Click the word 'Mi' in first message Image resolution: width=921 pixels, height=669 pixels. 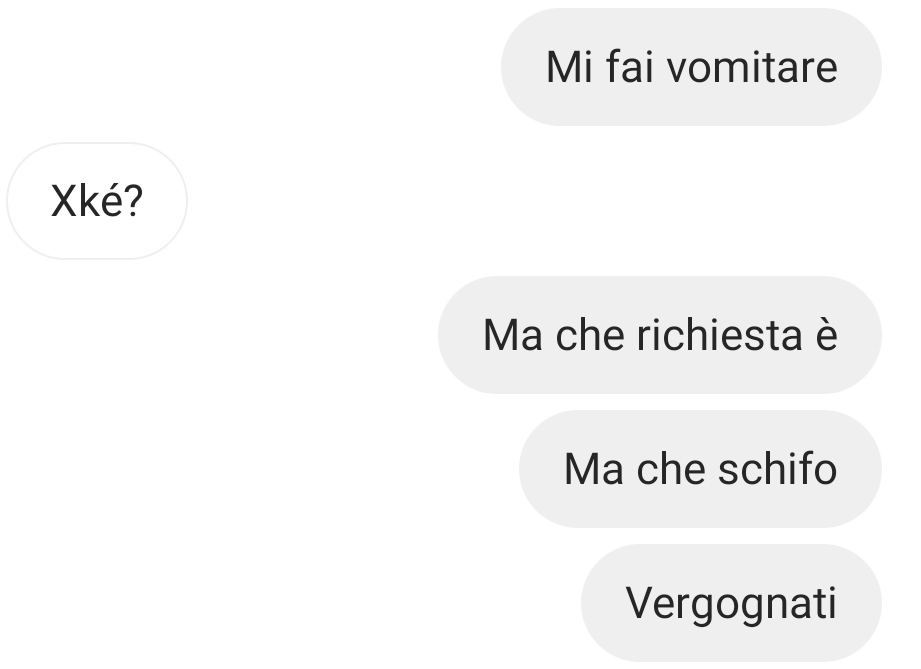click(569, 67)
